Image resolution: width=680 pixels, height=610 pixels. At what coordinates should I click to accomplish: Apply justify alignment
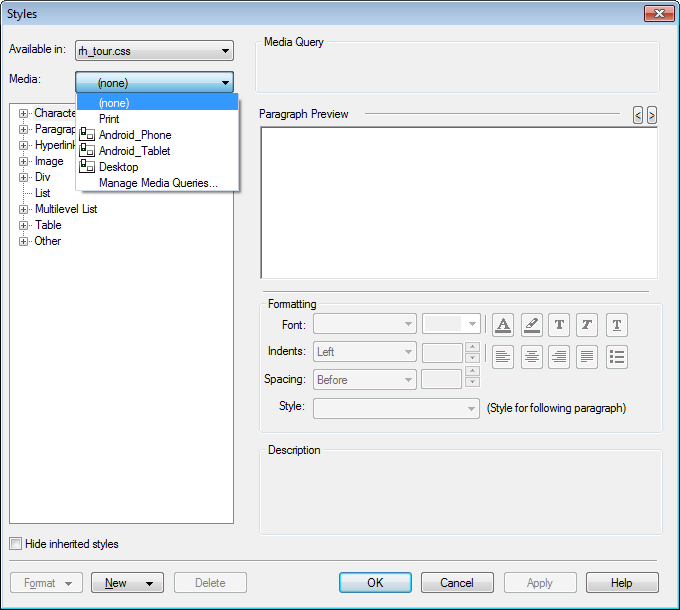coord(587,357)
